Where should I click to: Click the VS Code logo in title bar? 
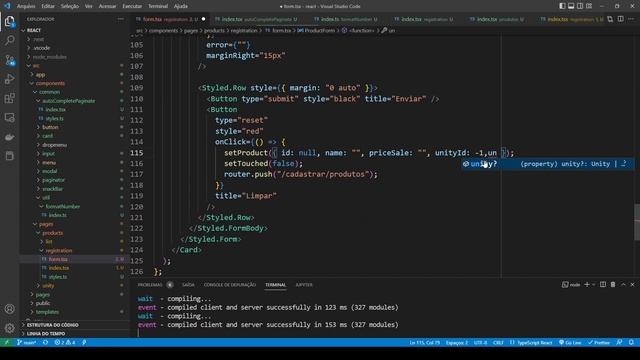tap(7, 6)
